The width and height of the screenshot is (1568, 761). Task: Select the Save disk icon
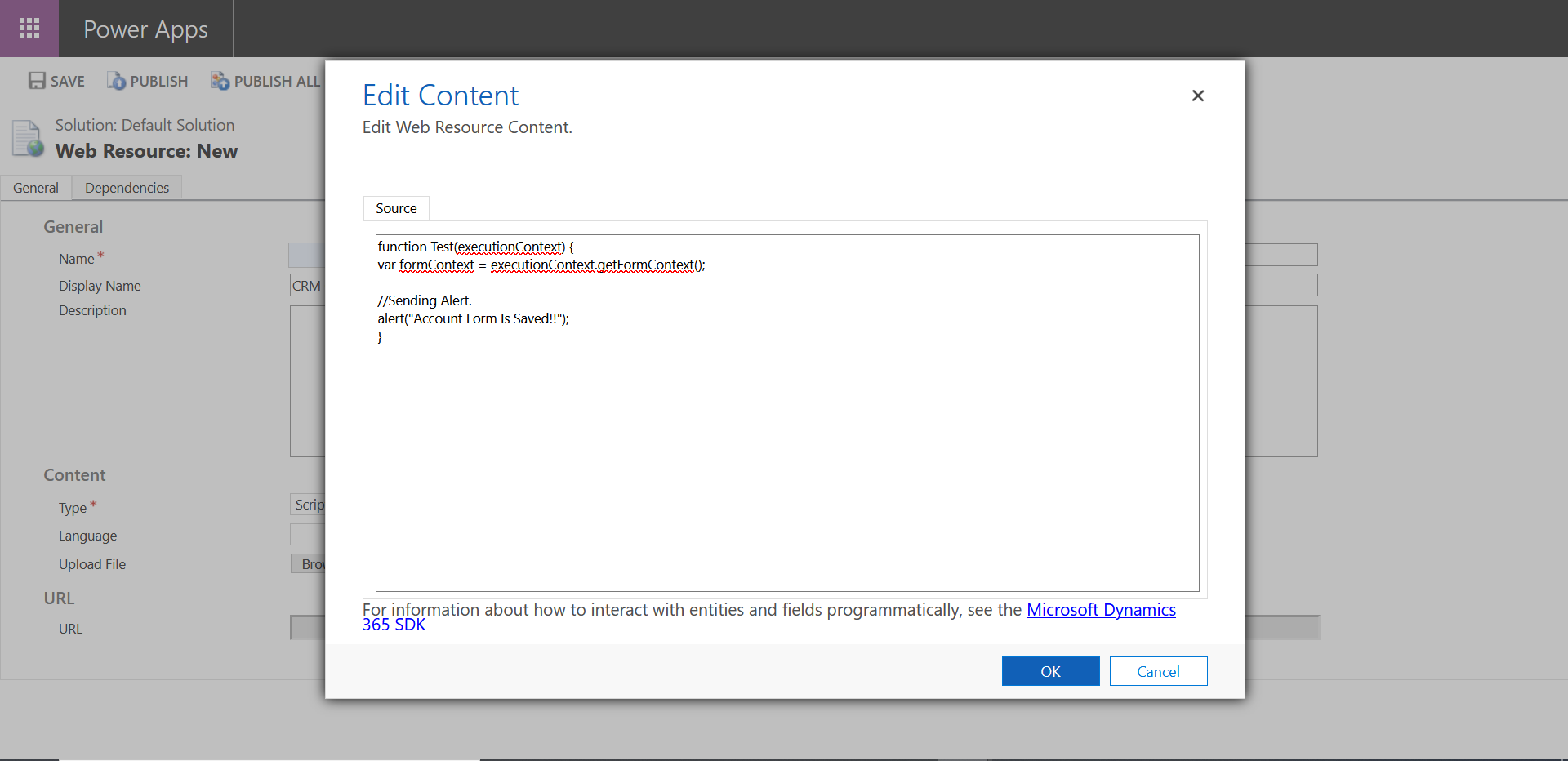[37, 81]
